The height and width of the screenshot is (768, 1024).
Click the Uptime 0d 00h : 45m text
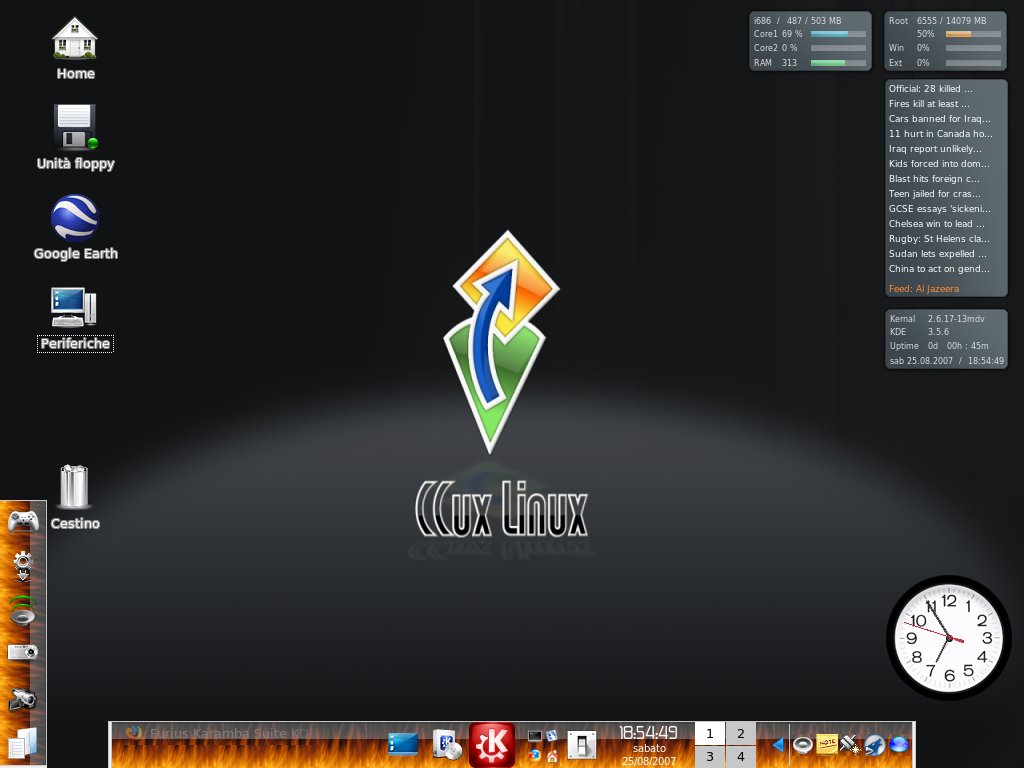coord(938,346)
